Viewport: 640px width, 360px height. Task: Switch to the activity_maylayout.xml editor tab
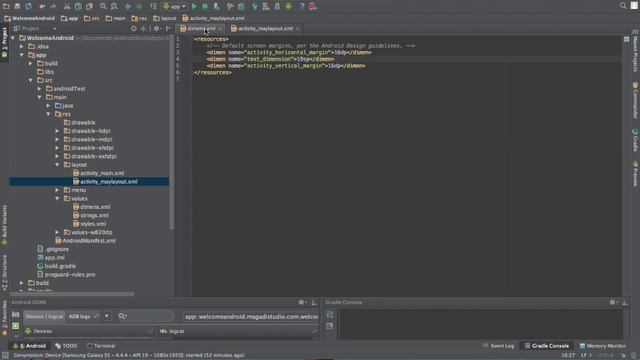[265, 29]
